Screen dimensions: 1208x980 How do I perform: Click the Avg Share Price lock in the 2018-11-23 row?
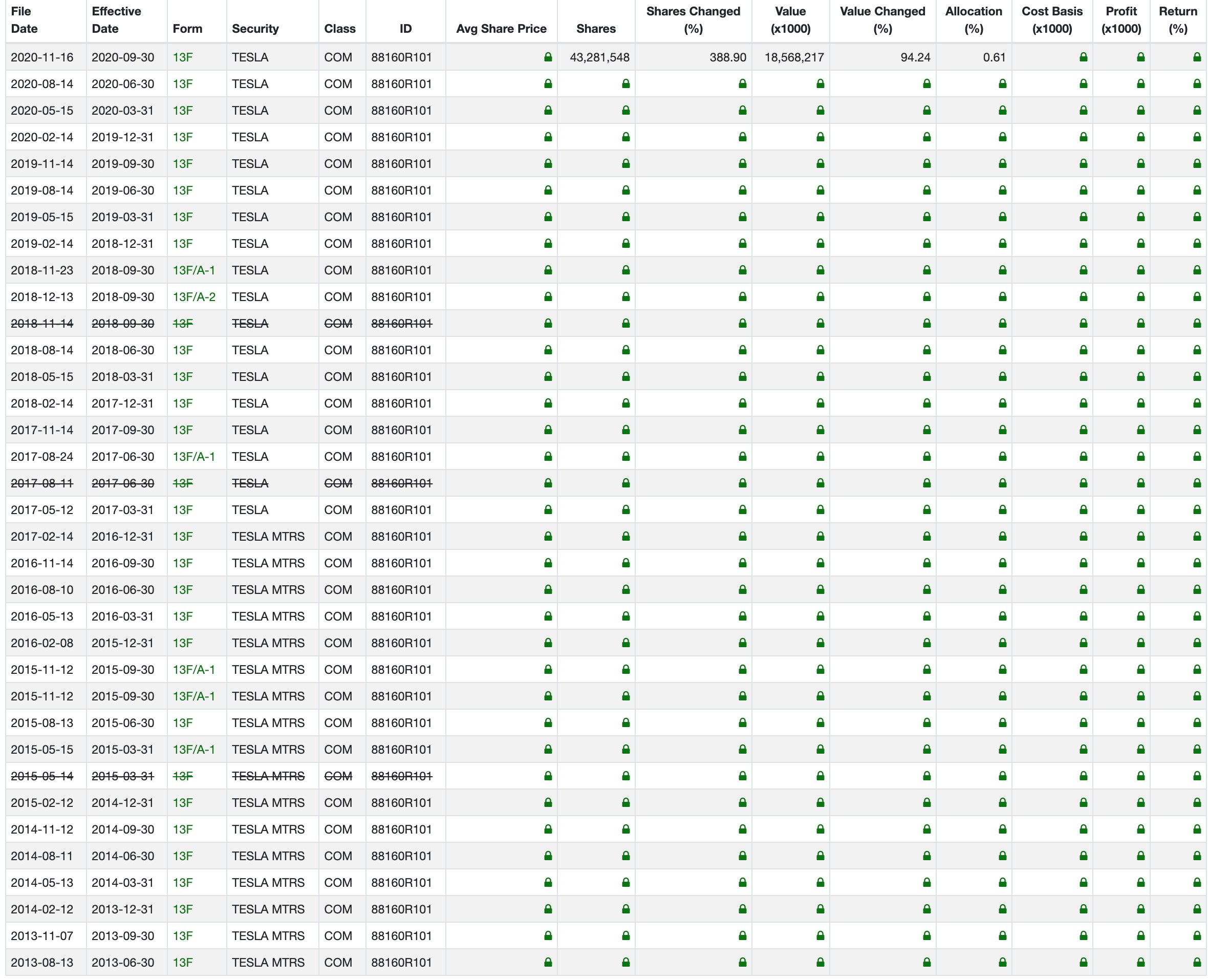tap(547, 270)
